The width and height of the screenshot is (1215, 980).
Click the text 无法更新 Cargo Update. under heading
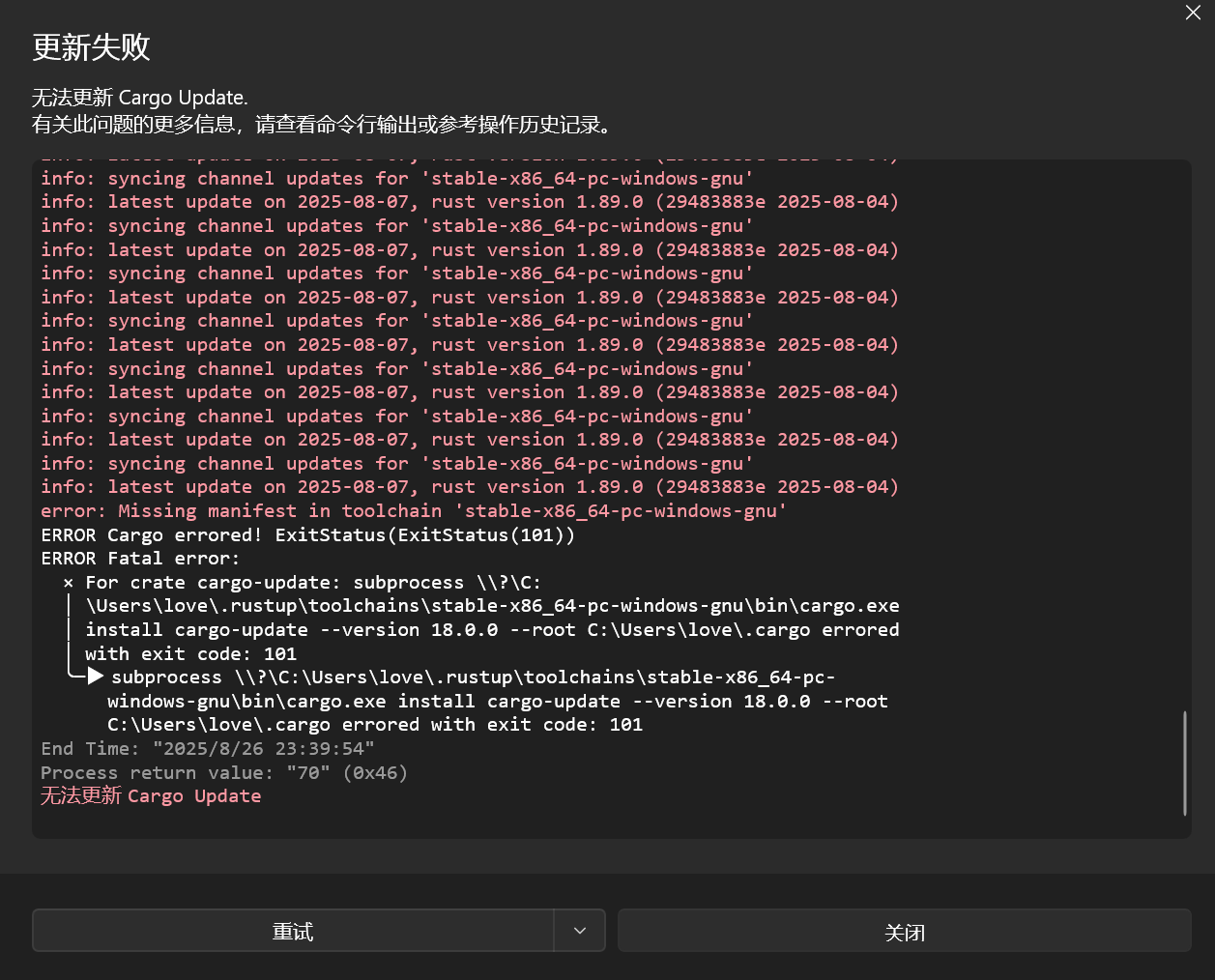[x=140, y=98]
